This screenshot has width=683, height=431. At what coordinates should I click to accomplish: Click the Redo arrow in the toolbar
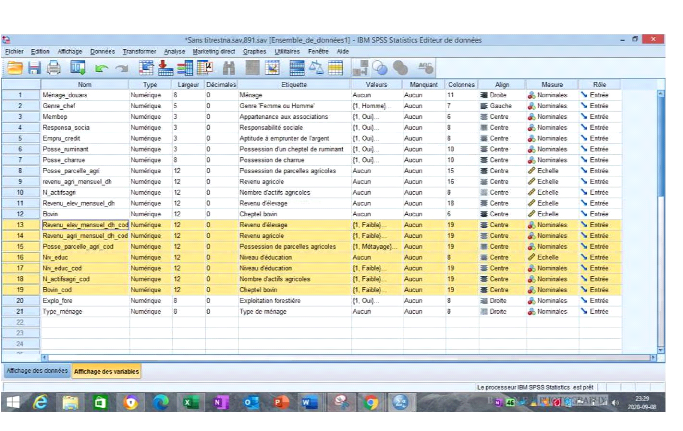point(121,68)
